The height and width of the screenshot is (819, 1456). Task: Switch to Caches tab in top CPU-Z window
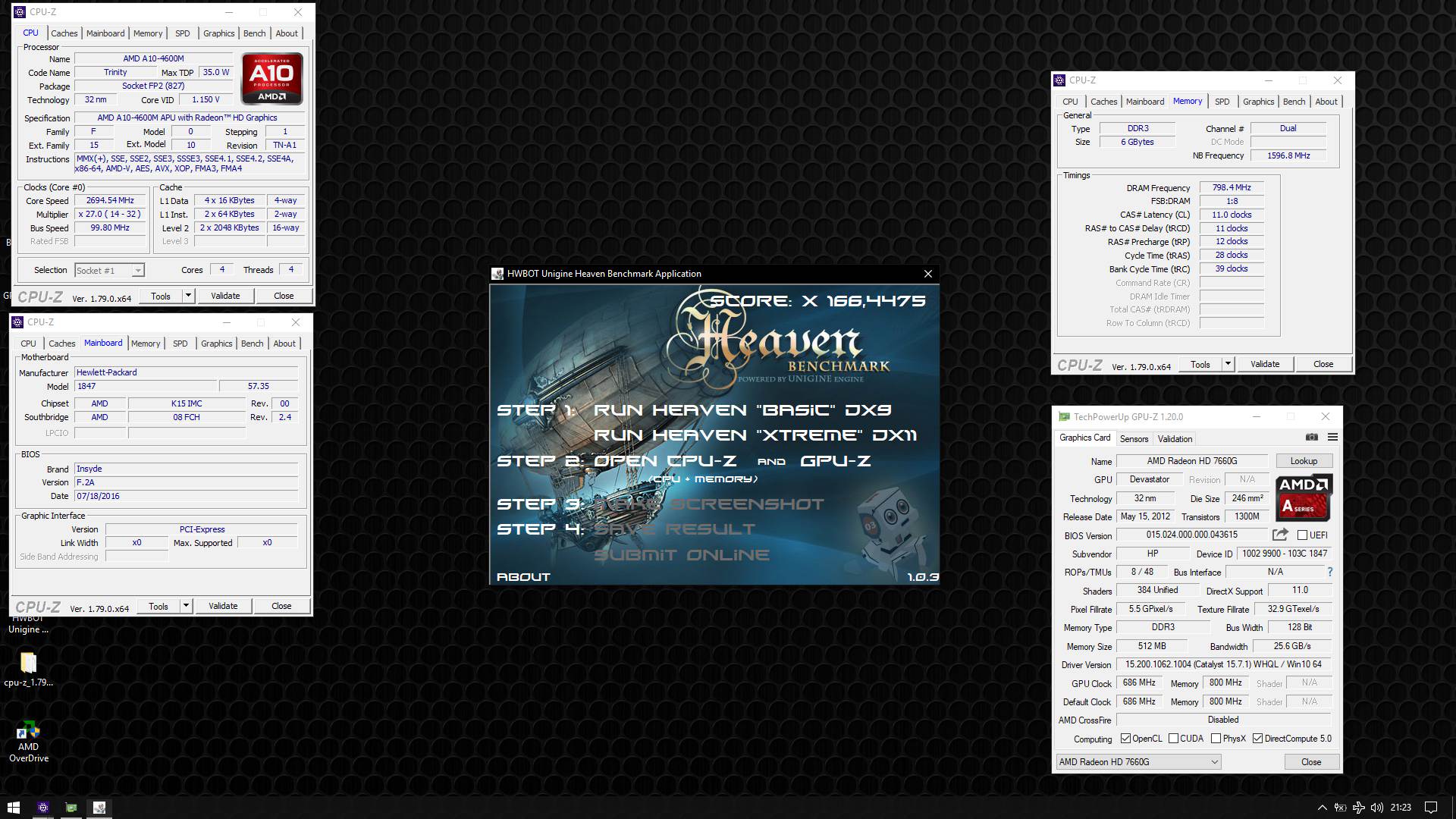pyautogui.click(x=64, y=33)
